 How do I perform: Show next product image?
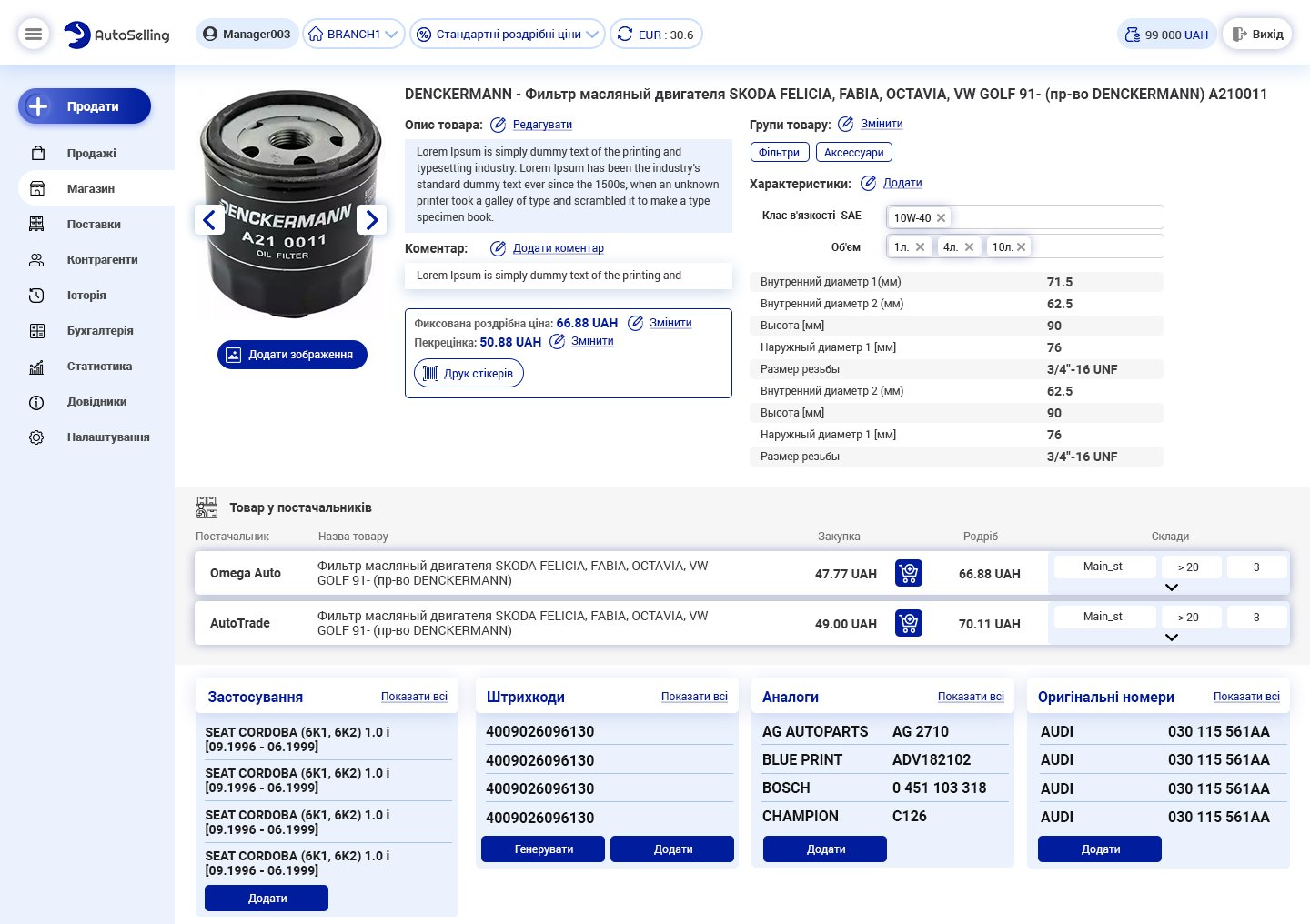371,219
